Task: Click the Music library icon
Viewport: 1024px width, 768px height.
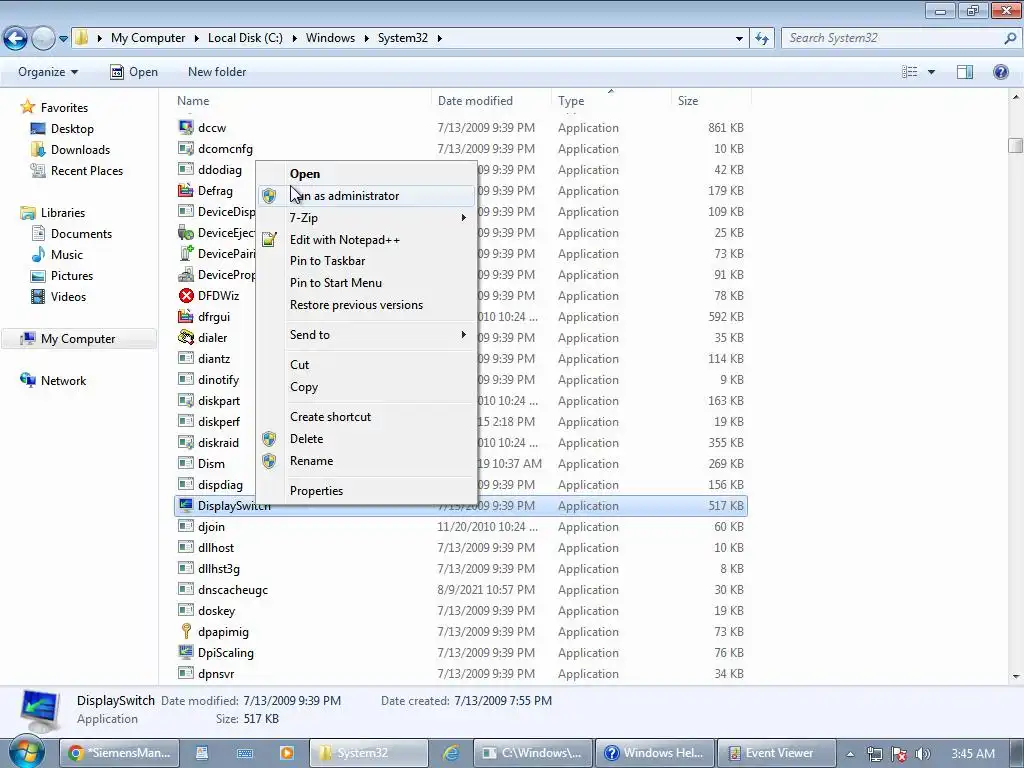Action: point(38,255)
